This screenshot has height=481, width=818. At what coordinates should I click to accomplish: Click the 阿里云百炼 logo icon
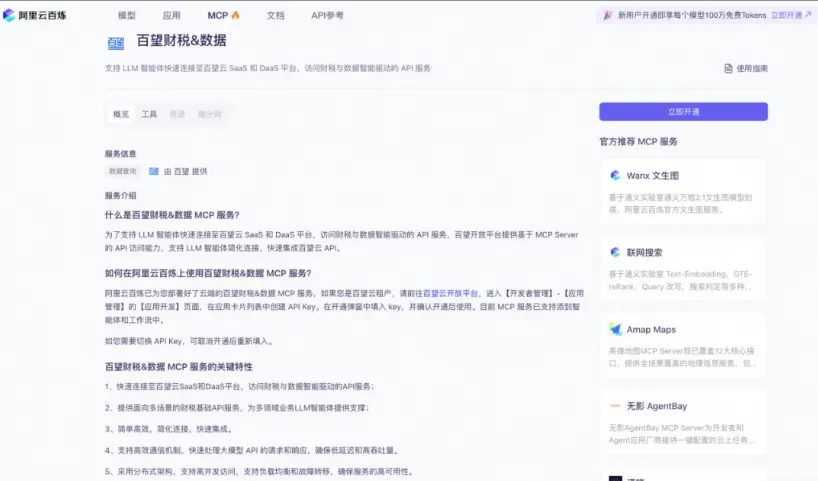(x=9, y=15)
